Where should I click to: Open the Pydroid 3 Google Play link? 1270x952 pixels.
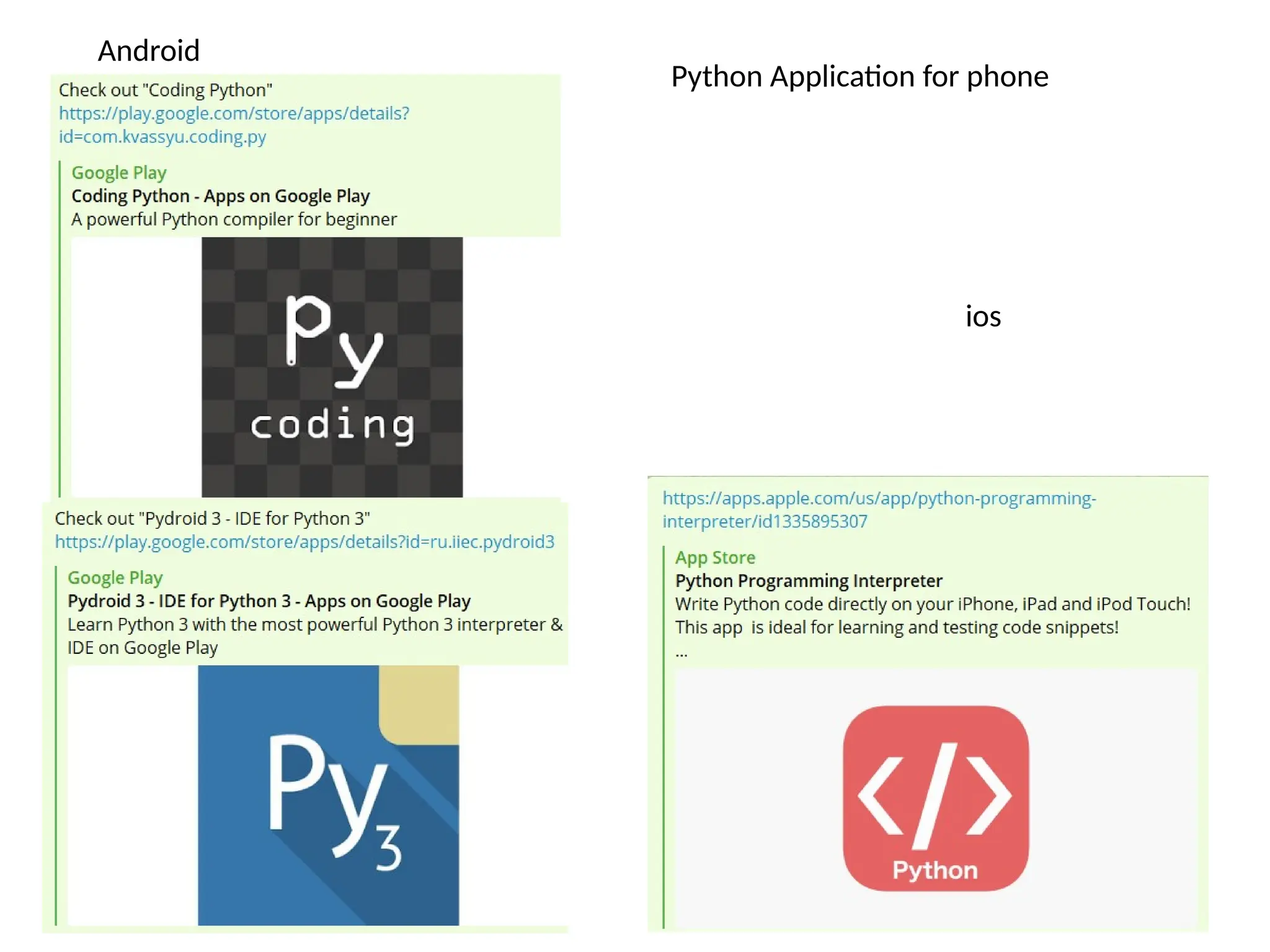pos(304,542)
